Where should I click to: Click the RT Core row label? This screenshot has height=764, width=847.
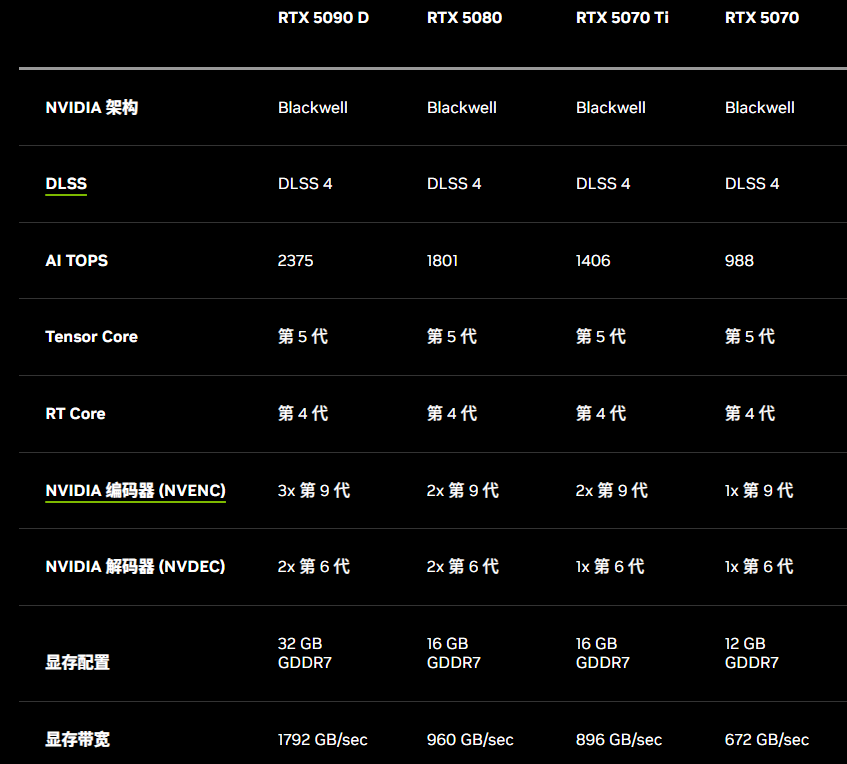75,413
